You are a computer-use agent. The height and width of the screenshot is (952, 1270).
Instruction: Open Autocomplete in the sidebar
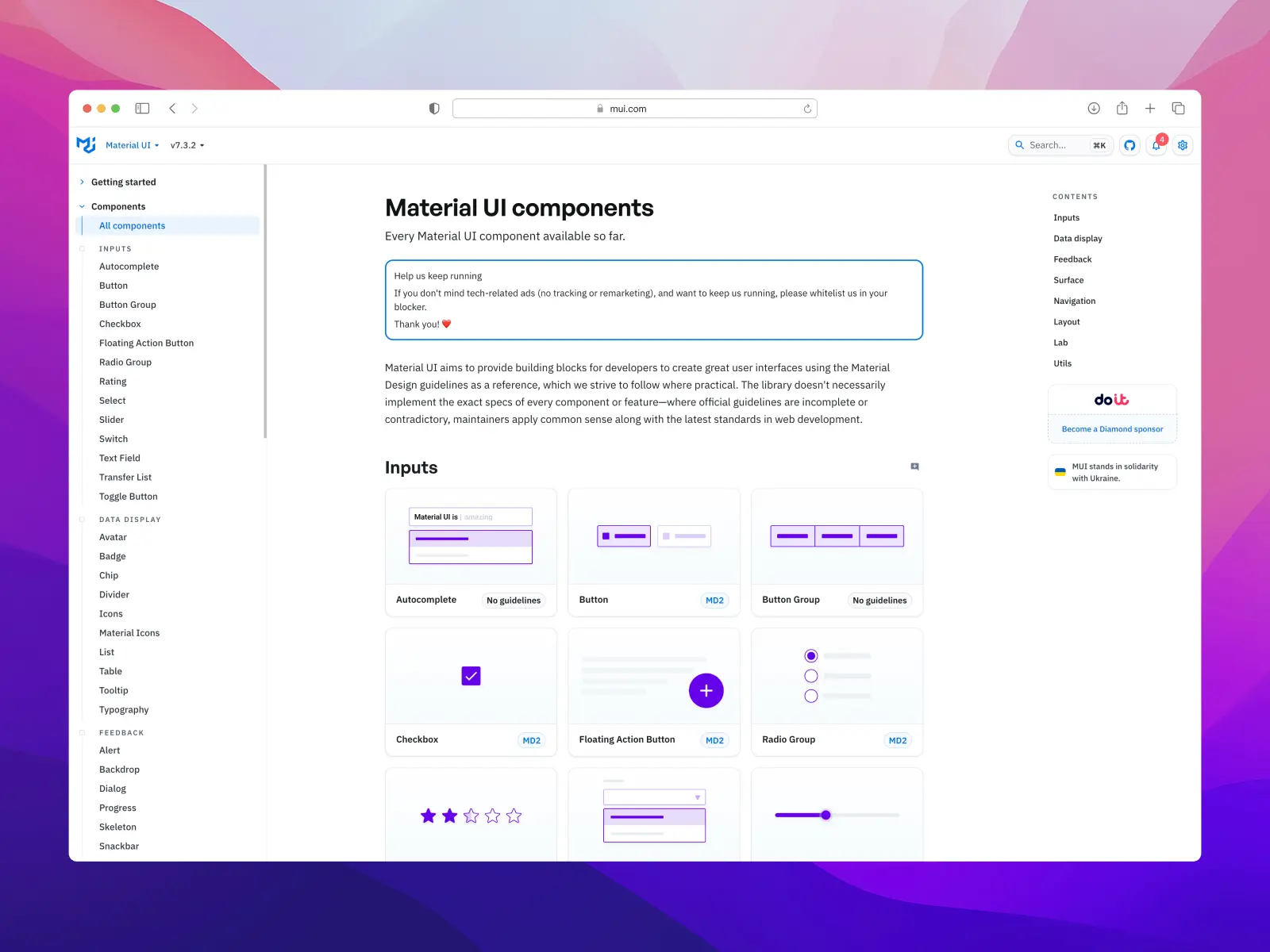[x=129, y=267]
